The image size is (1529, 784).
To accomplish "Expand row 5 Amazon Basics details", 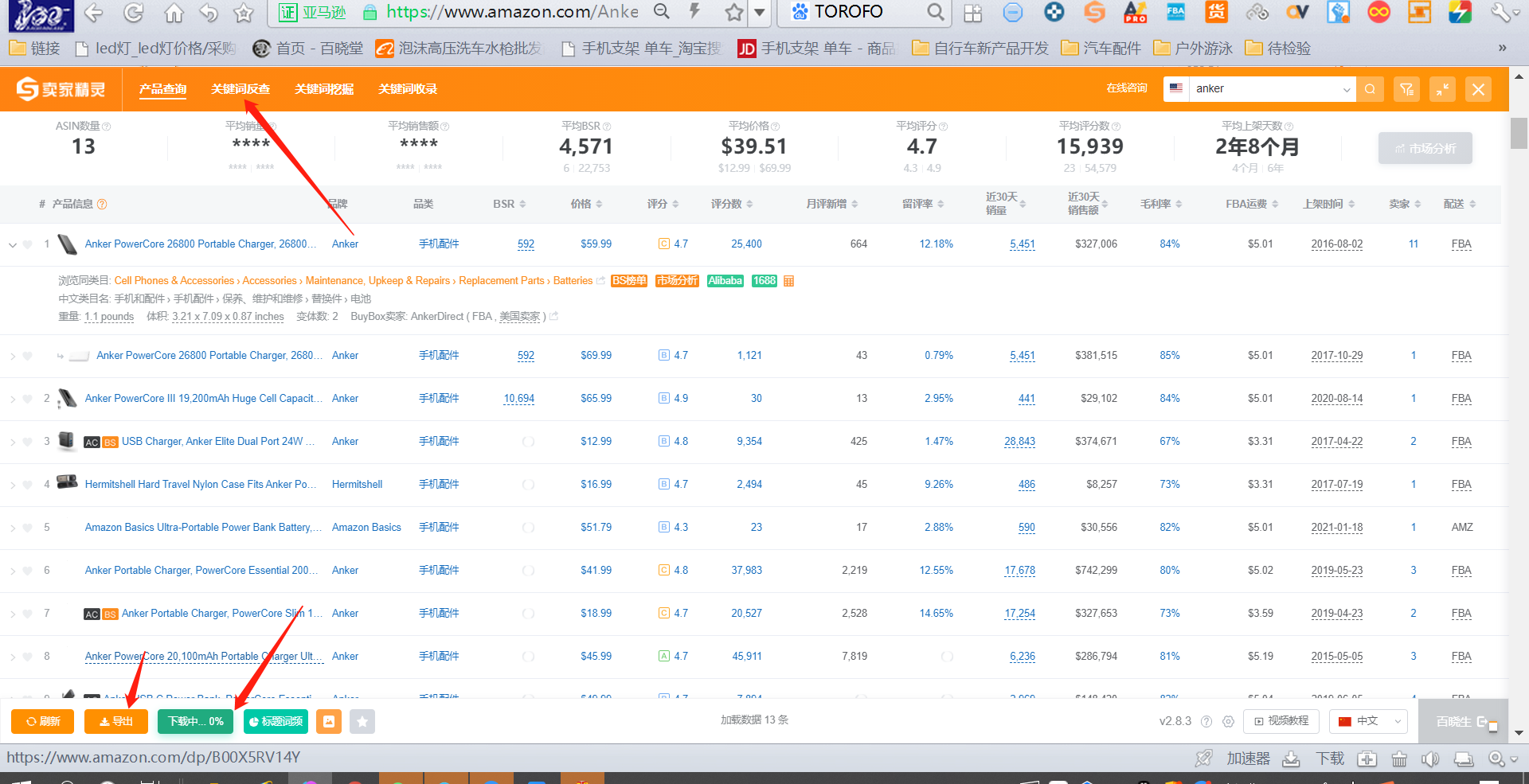I will [13, 529].
